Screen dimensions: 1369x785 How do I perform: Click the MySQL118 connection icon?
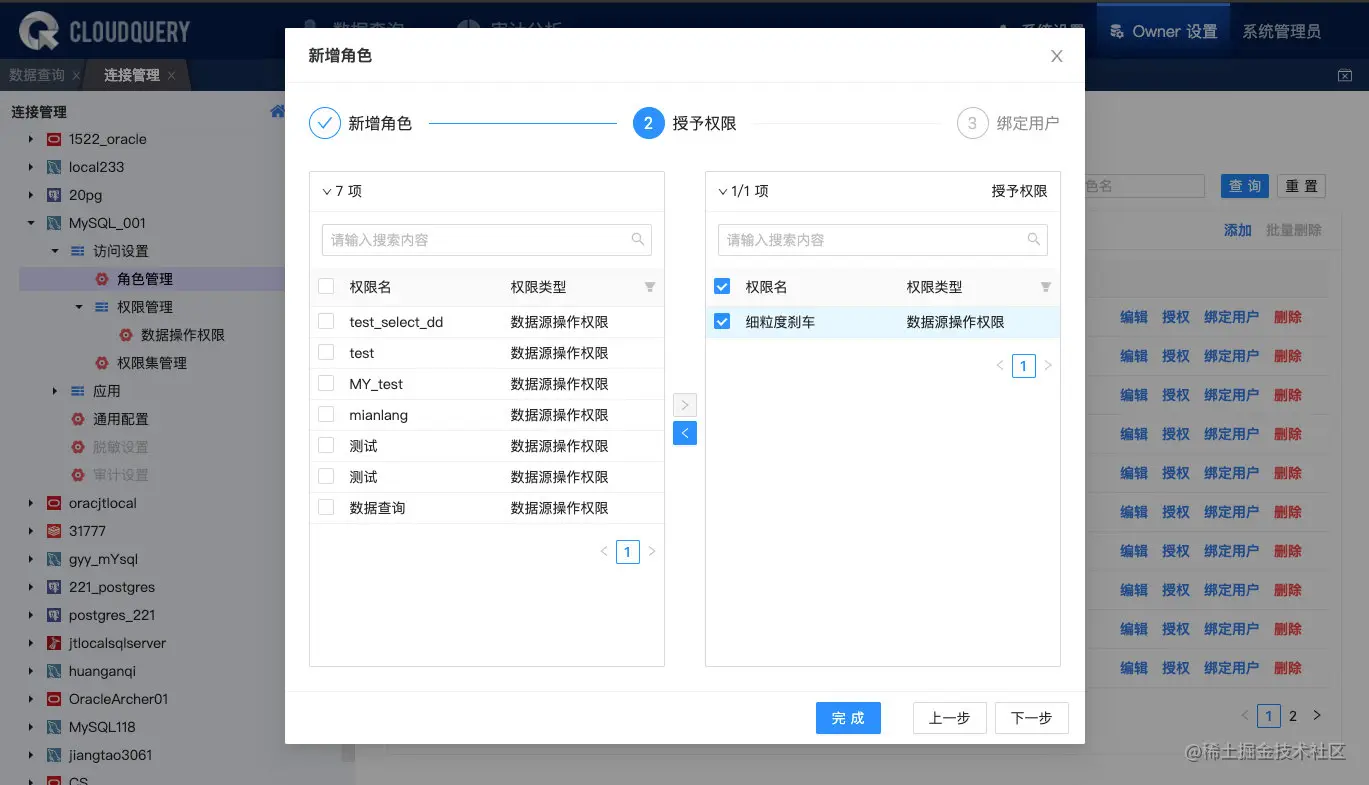pyautogui.click(x=54, y=727)
